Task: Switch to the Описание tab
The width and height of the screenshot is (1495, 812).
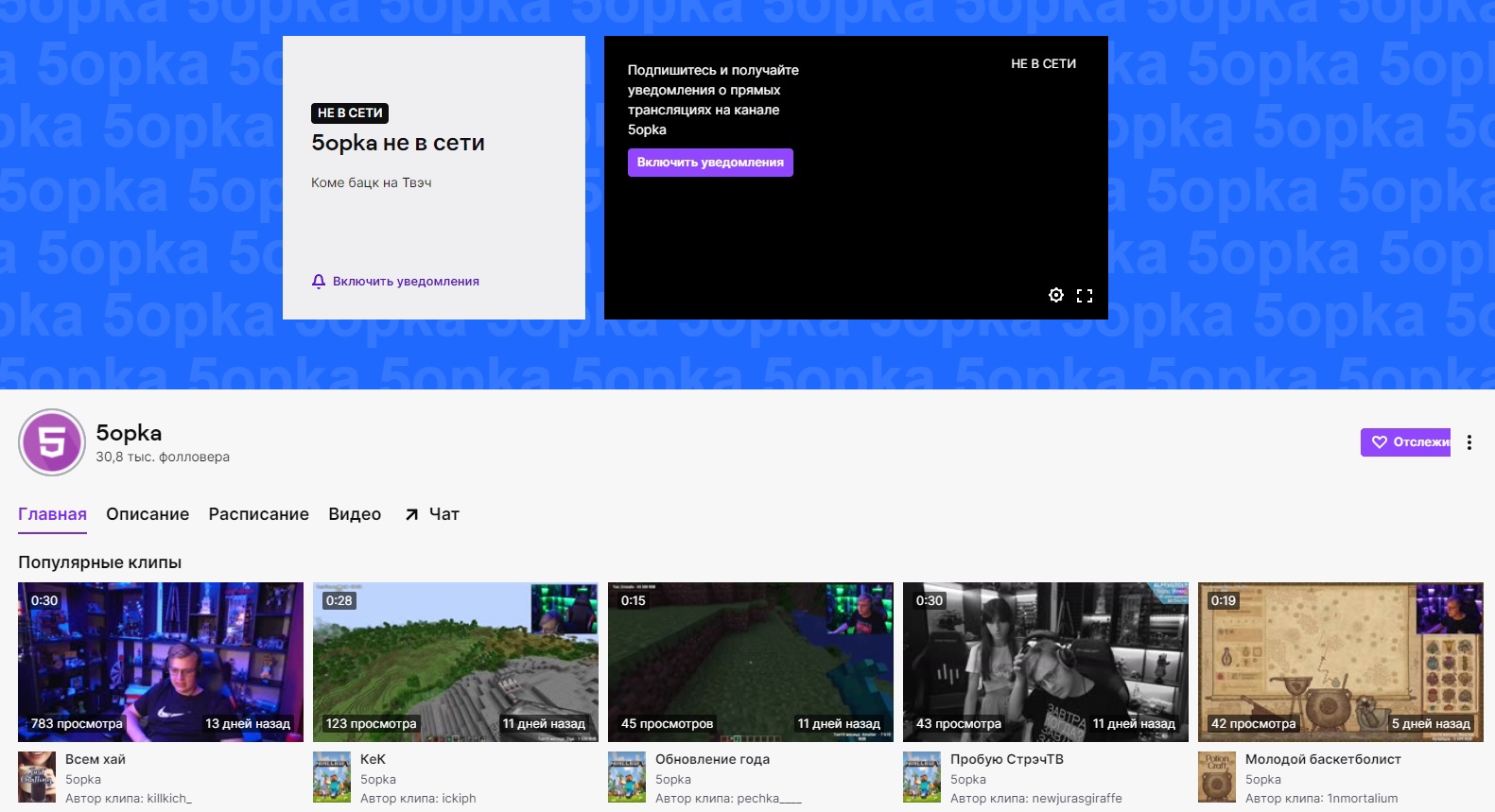Action: pyautogui.click(x=148, y=514)
